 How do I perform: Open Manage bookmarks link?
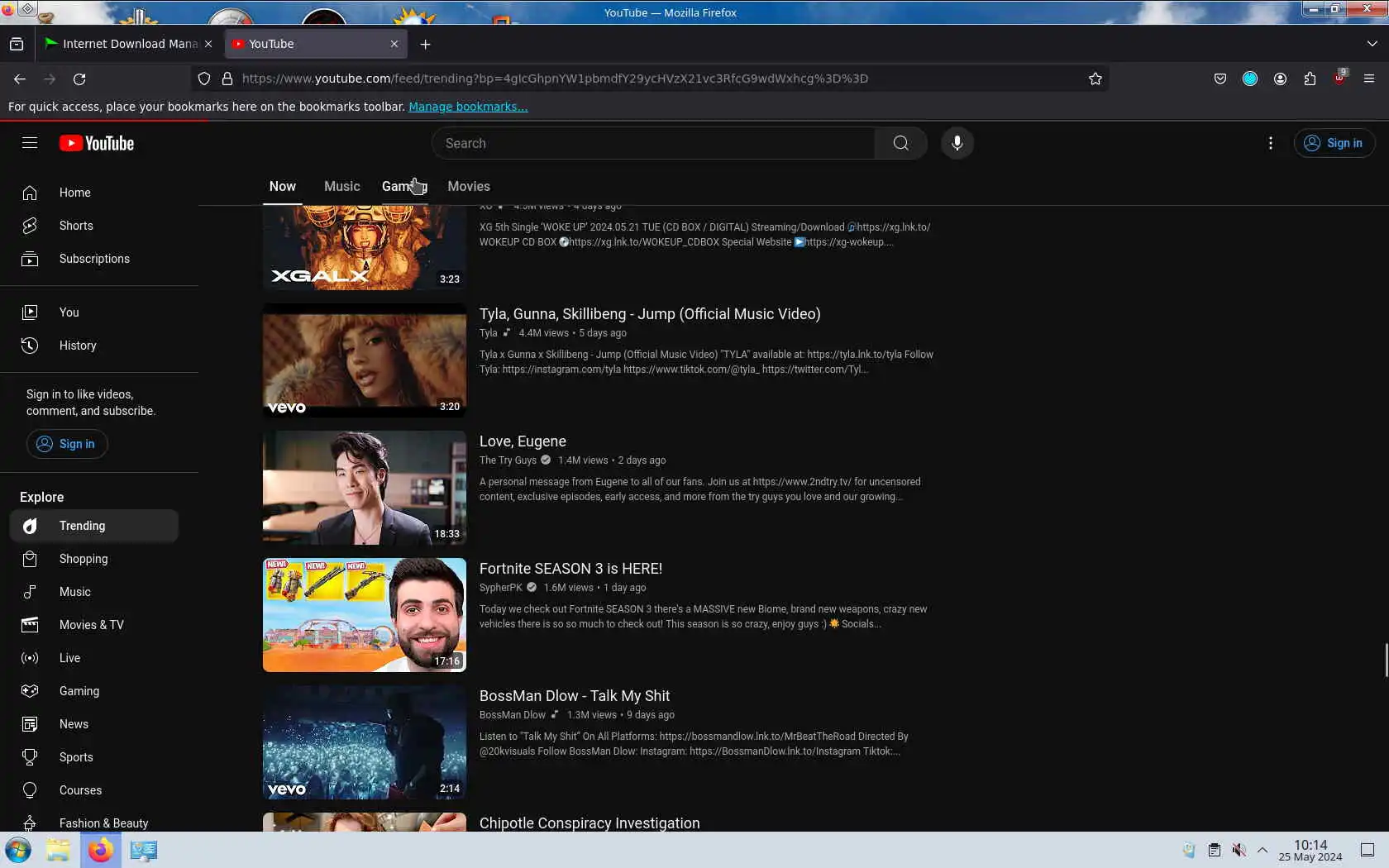(x=468, y=107)
